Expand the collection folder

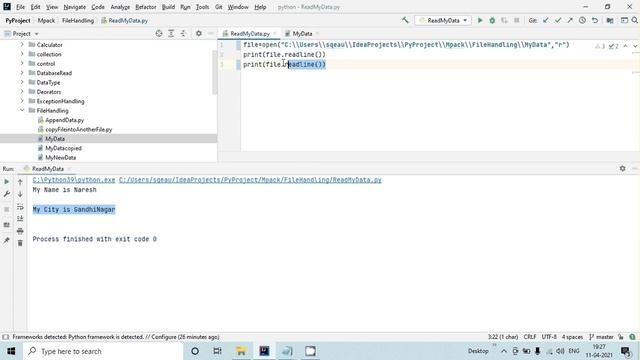point(22,54)
